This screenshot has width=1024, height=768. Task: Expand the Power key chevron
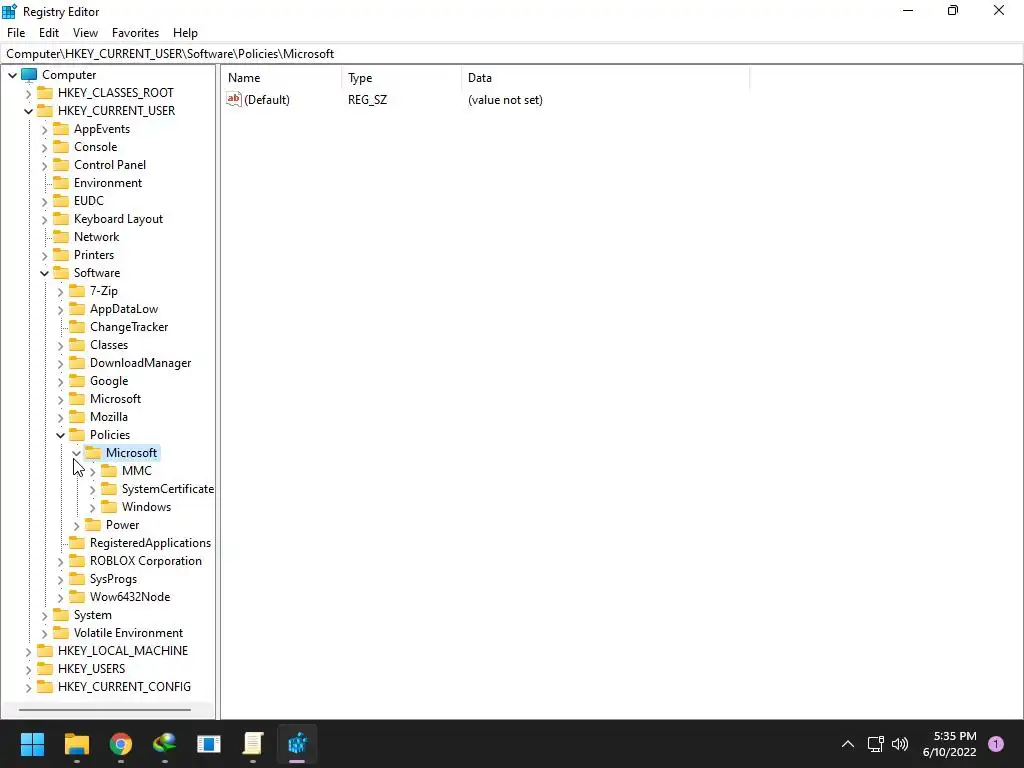click(x=76, y=526)
